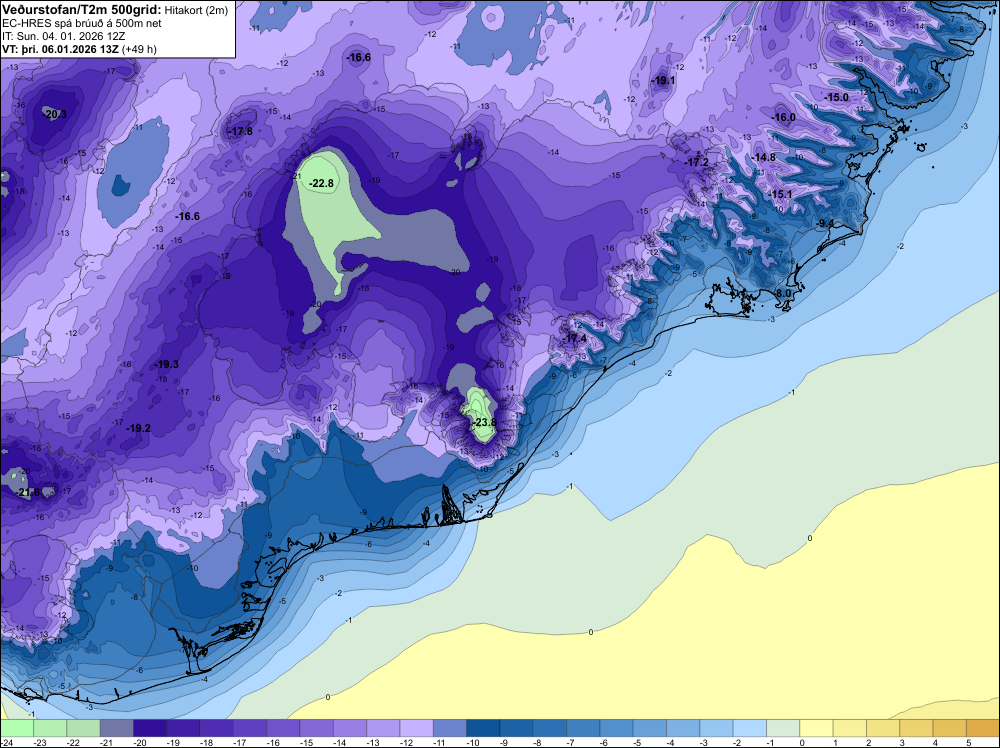Select the legend swatch labeled -6
The height and width of the screenshot is (748, 1000).
[616, 728]
